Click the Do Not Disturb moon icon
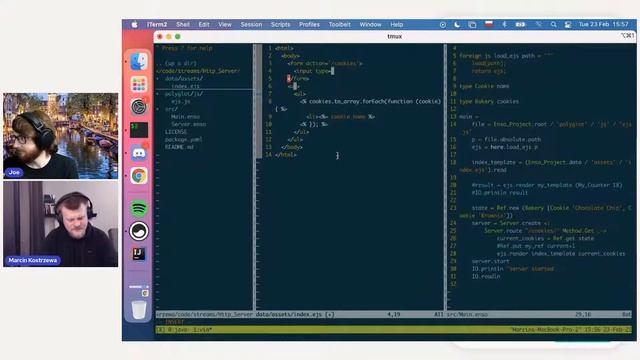Screen dimensions: 640x360 [457, 24]
